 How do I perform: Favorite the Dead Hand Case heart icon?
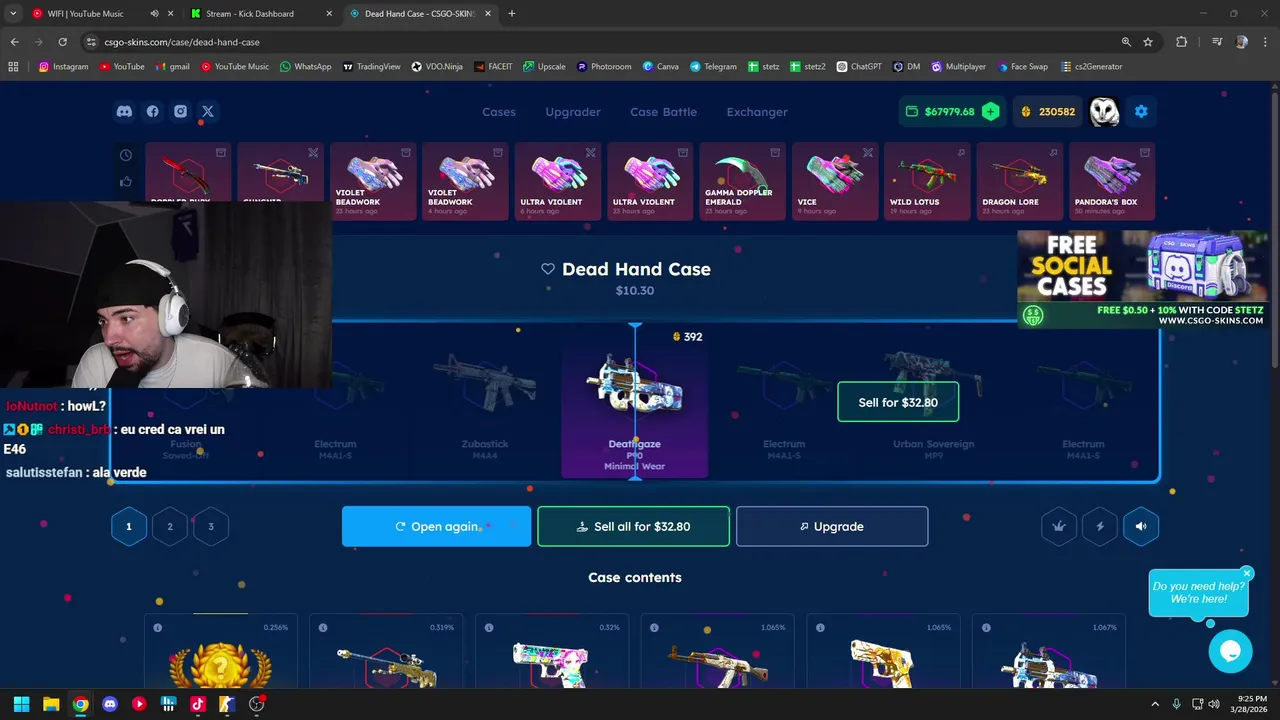coord(548,269)
